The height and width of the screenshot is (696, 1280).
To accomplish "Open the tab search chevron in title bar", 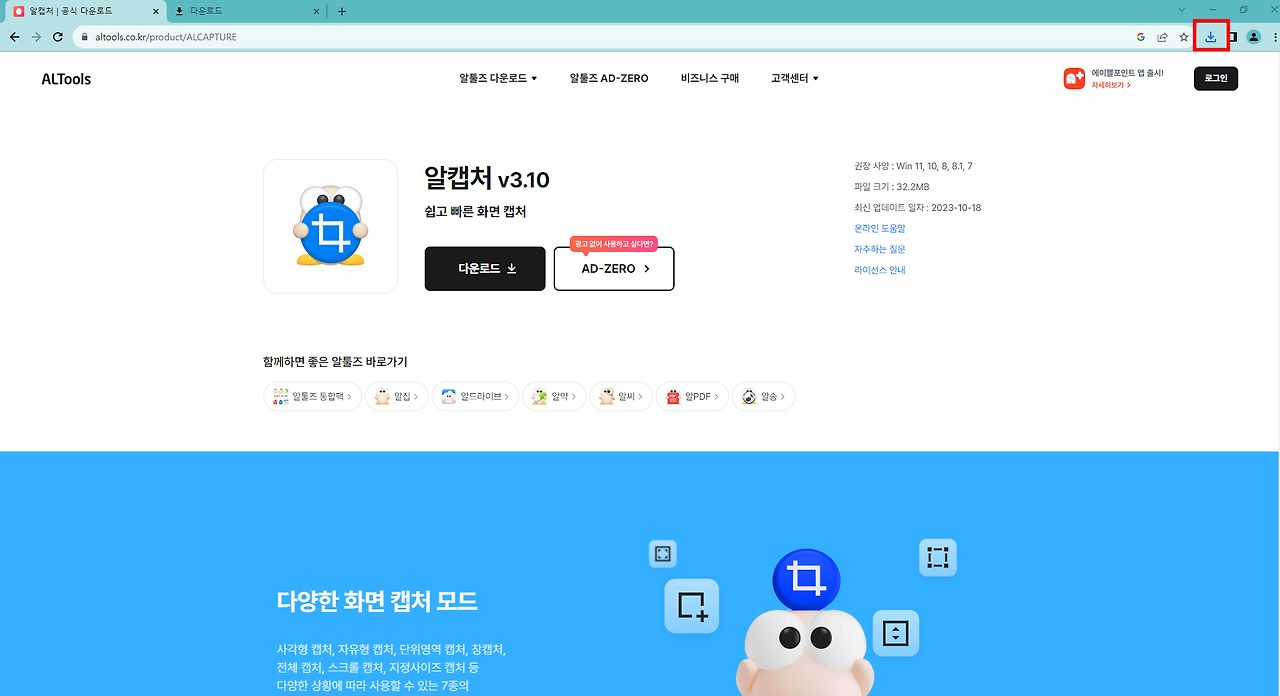I will [x=1183, y=10].
